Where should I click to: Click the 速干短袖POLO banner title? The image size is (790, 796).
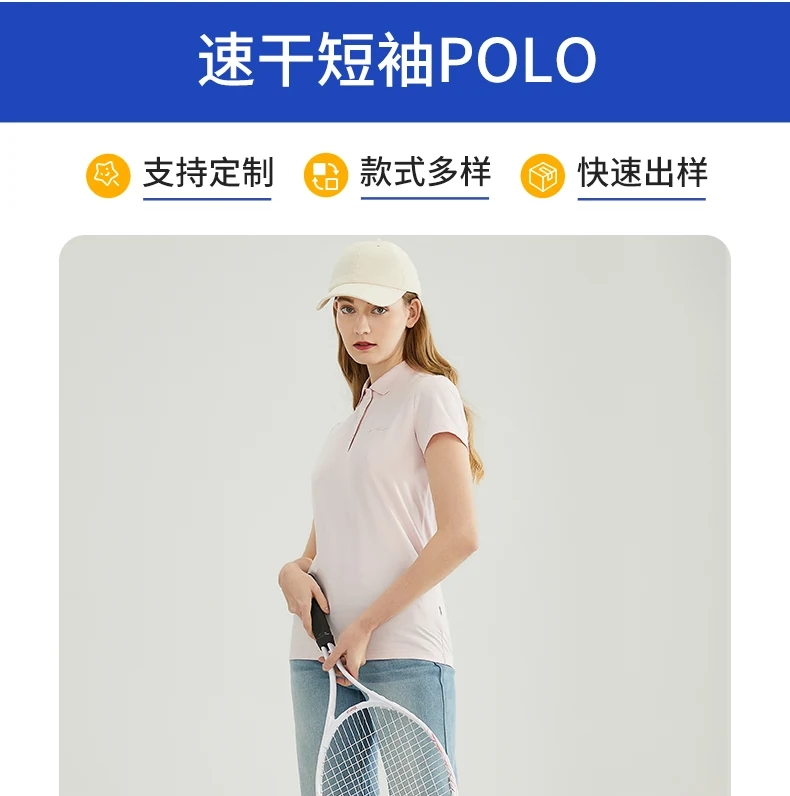pos(397,60)
